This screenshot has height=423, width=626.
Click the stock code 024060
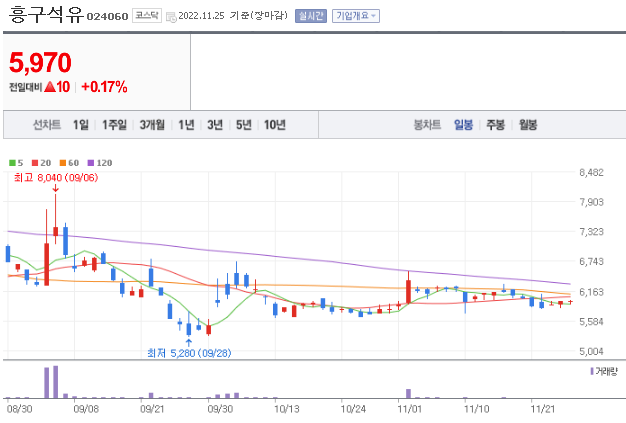point(107,17)
